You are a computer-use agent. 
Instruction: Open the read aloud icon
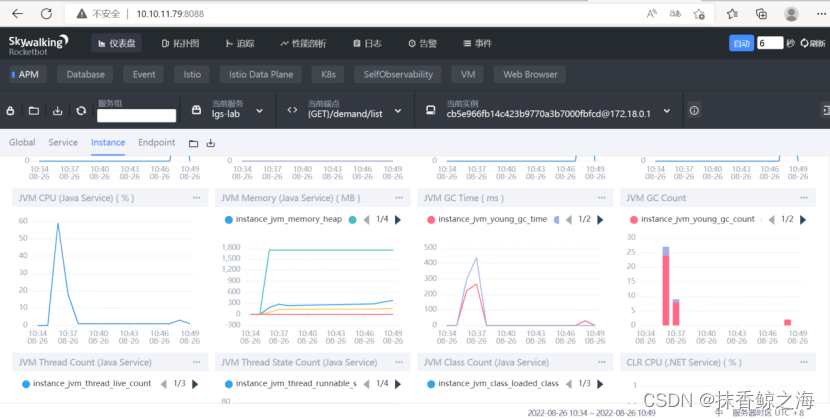tap(652, 14)
